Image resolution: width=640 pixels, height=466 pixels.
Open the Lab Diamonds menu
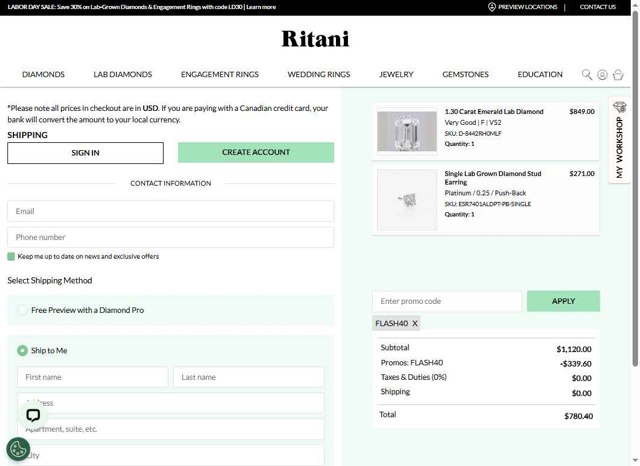(x=122, y=74)
